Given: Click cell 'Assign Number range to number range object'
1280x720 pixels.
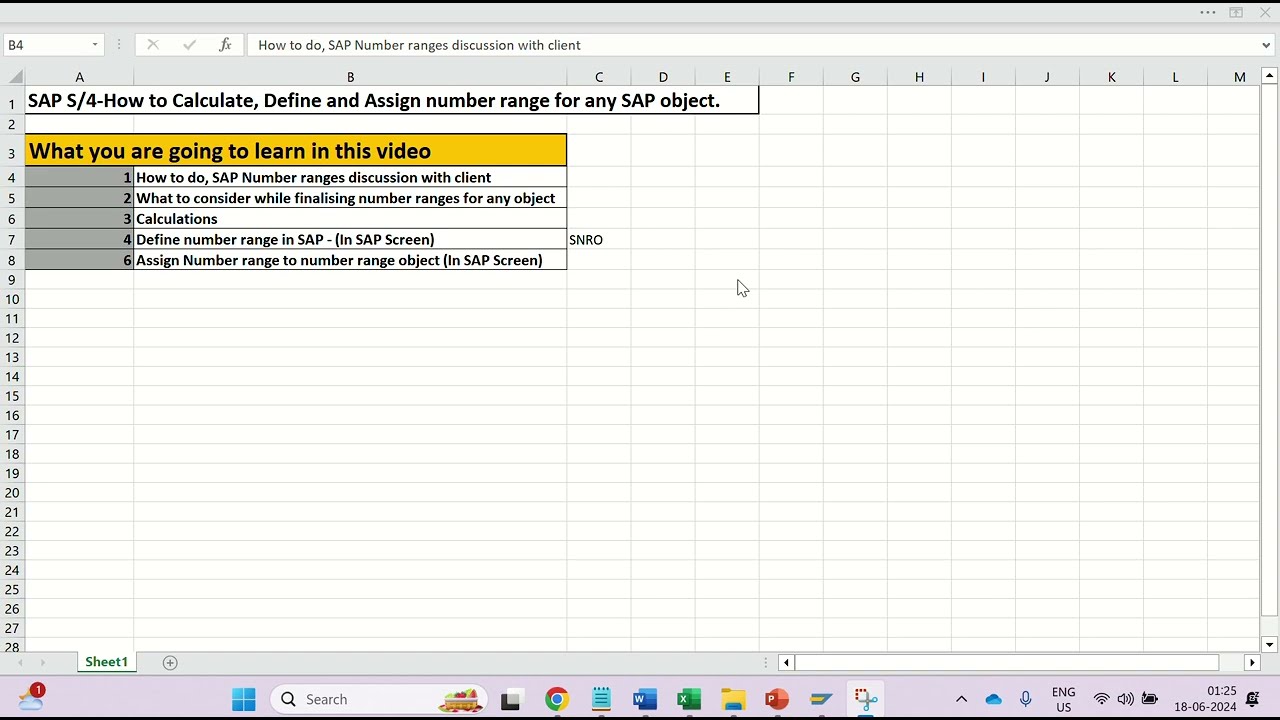Looking at the screenshot, I should (x=350, y=260).
